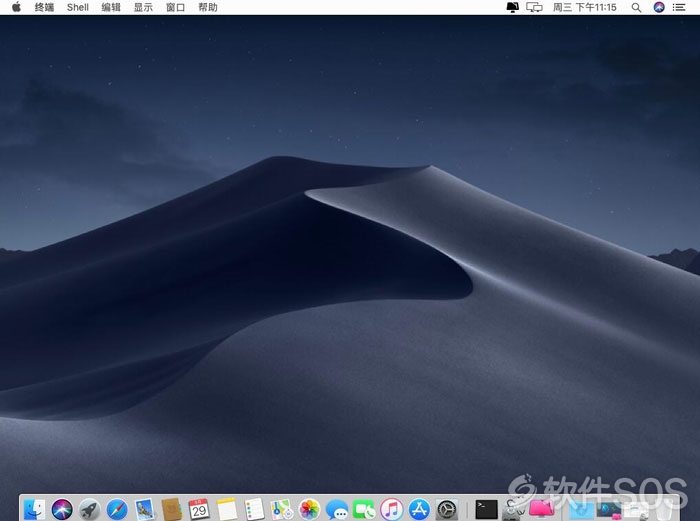Screen dimensions: 700x521
Task: Open Terminal black icon in Dock
Action: (x=486, y=509)
